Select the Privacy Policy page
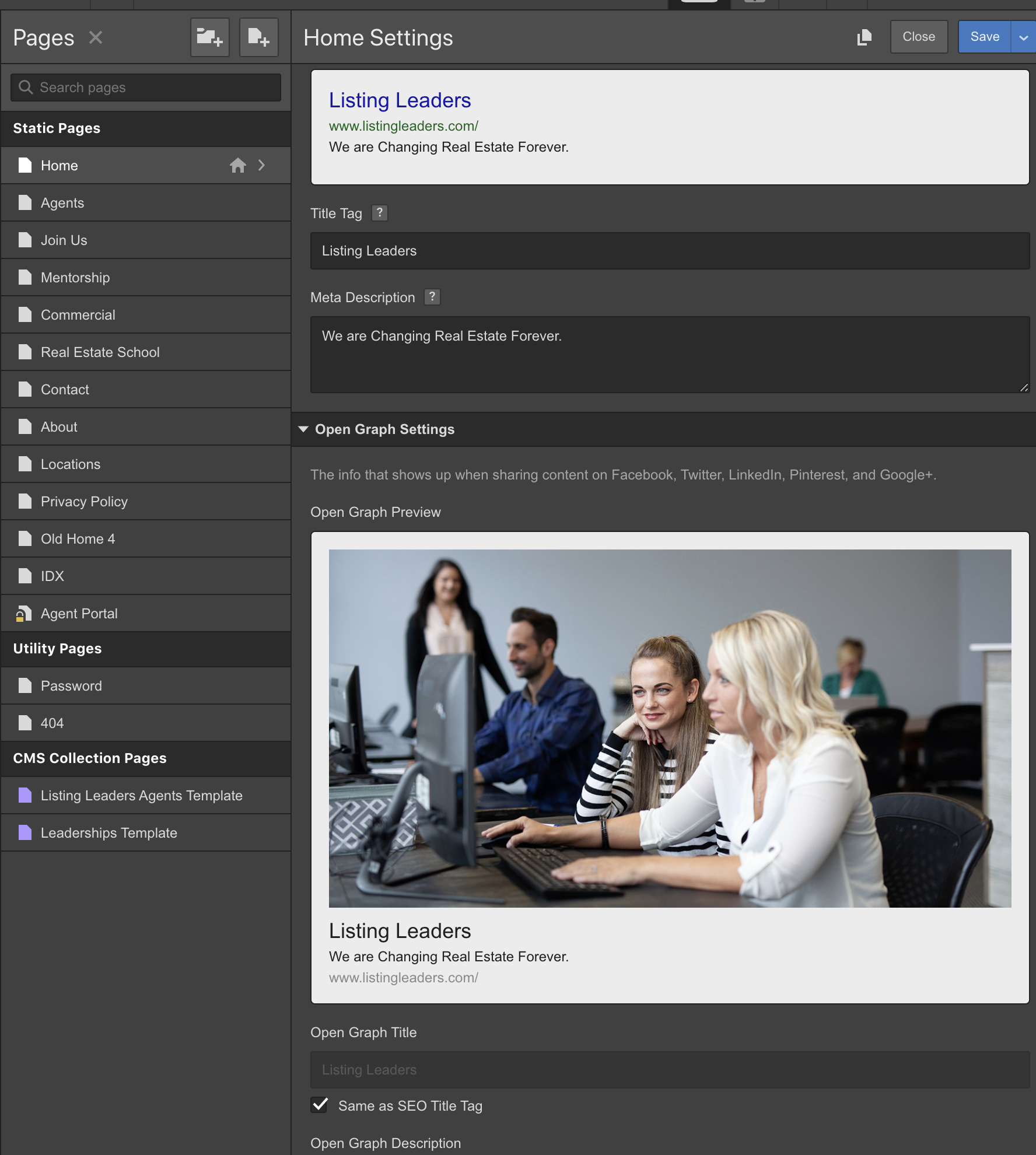This screenshot has width=1036, height=1155. tap(146, 502)
